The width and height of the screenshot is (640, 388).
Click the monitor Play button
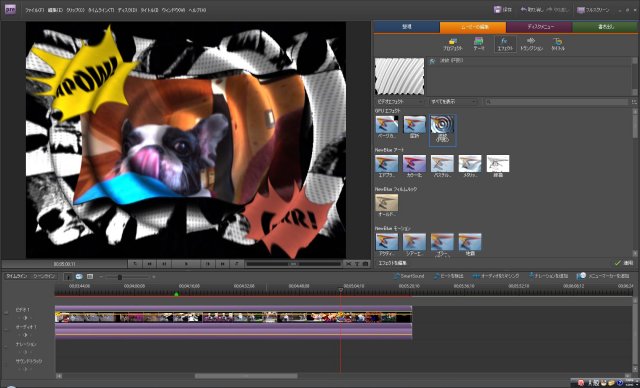point(186,264)
